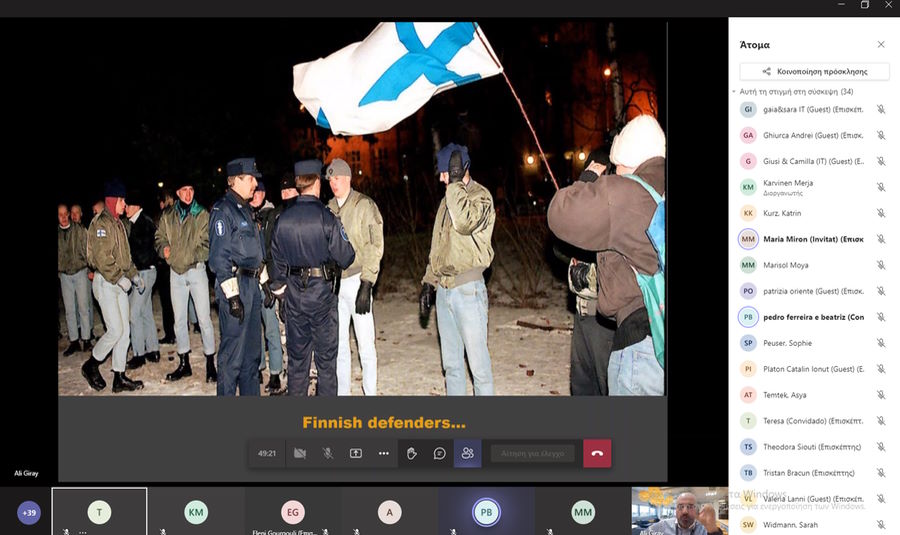Unmute the microphone in the call toolbar
900x535 pixels.
pyautogui.click(x=327, y=453)
